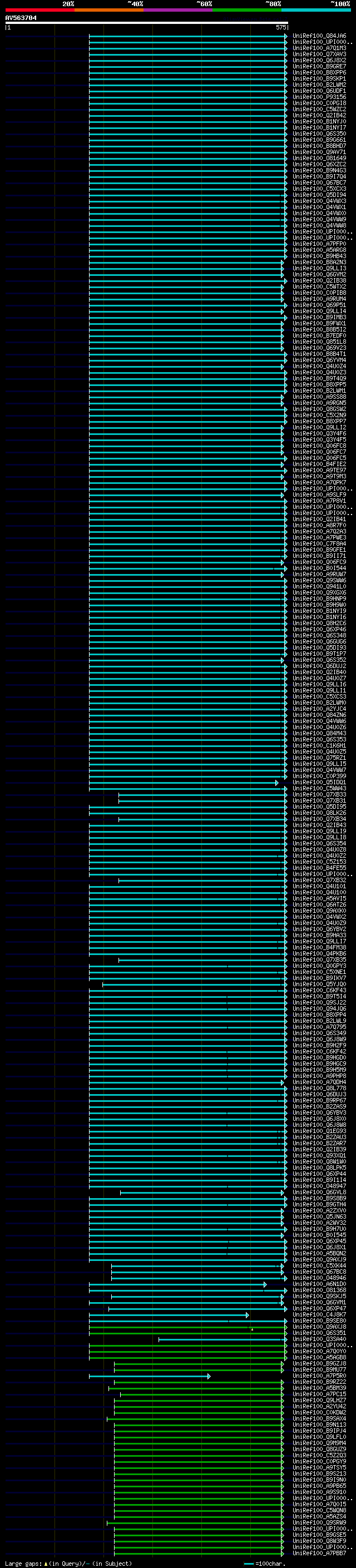This screenshot has height=1568, width=356.
Task: Select hit label UniRef100_Q6S350
Action: pos(319,134)
